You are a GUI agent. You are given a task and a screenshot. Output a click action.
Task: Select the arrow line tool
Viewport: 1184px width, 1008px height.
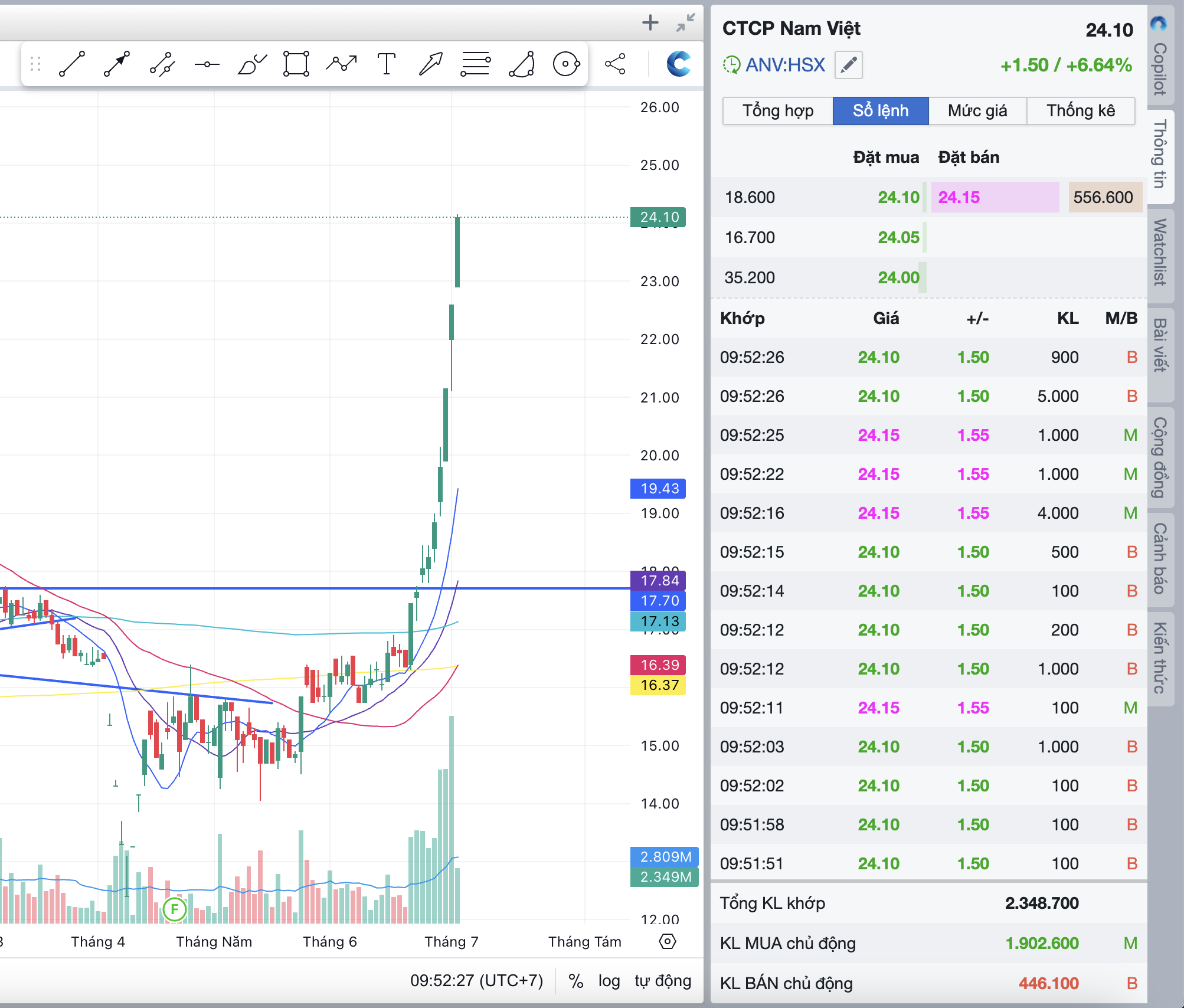(x=116, y=64)
